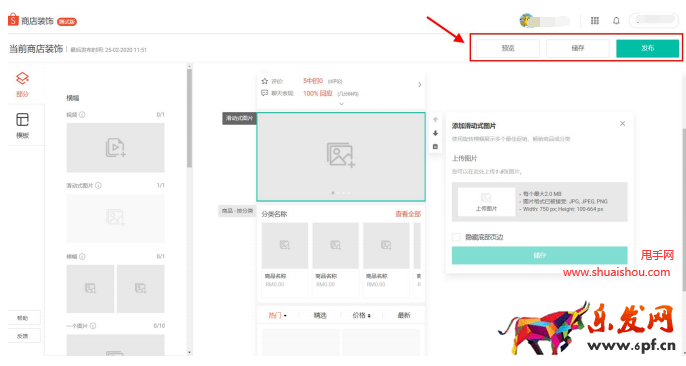Click the 上传图片 upload box
This screenshot has height=366, width=686.
[x=486, y=202]
